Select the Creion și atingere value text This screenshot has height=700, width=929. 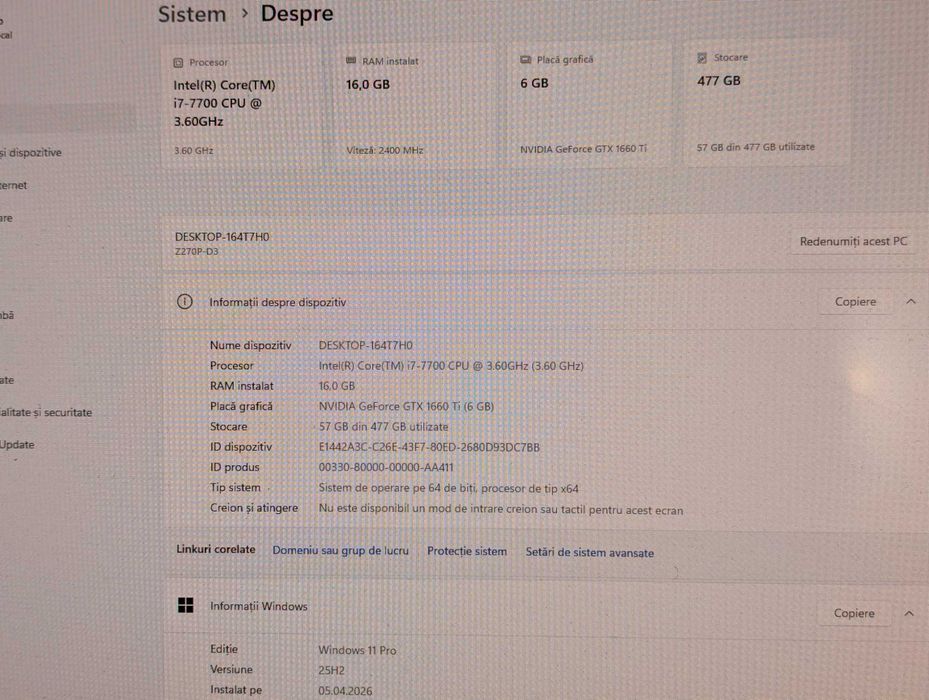click(501, 509)
